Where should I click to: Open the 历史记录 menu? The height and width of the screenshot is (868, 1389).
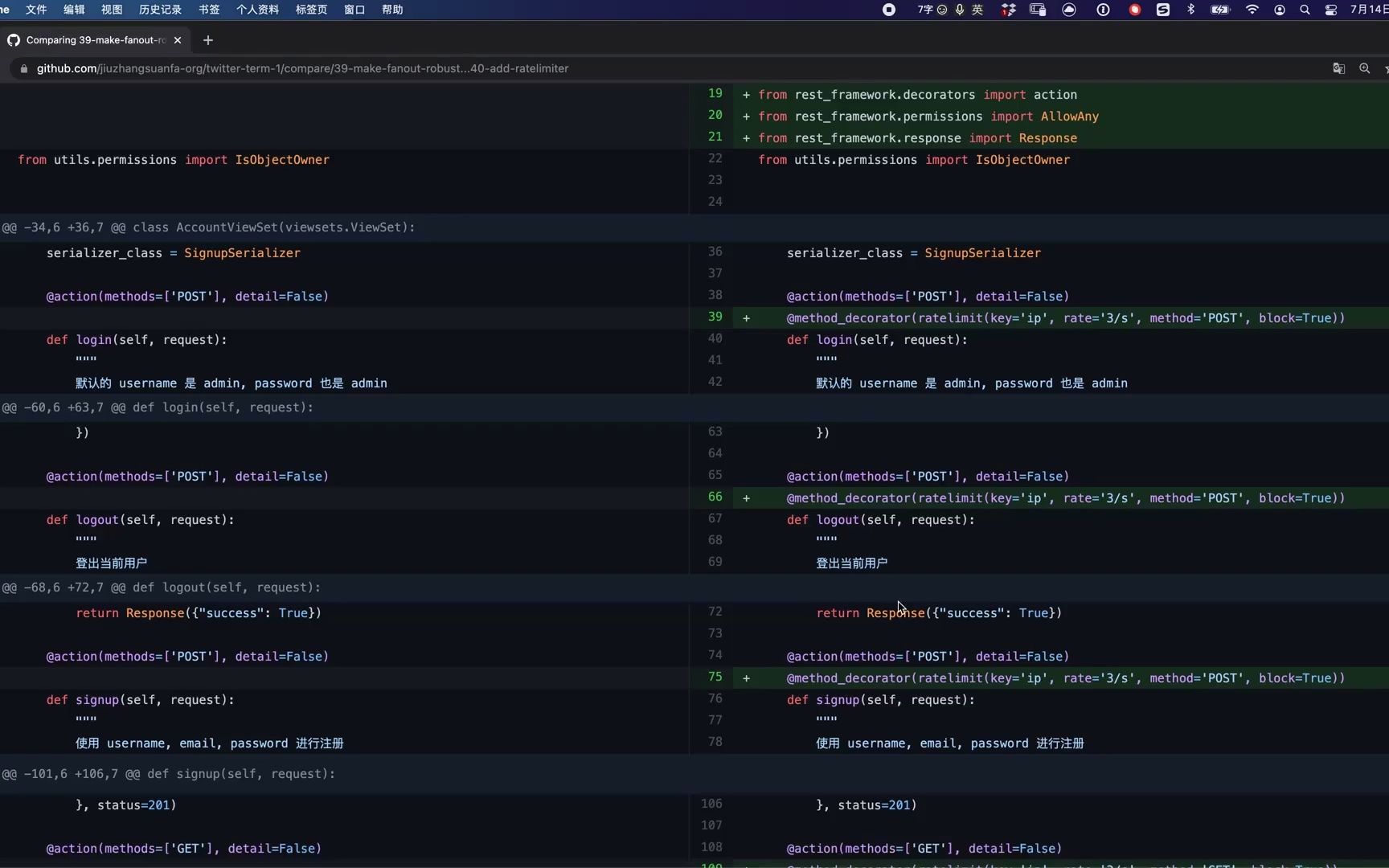point(161,10)
